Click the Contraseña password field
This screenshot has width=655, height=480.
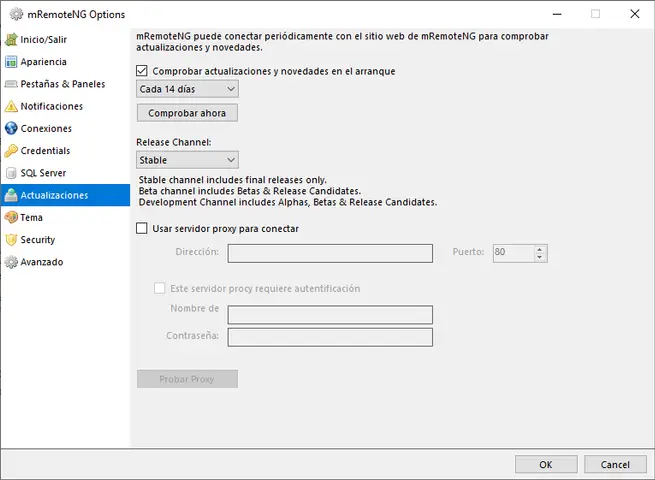coord(330,337)
